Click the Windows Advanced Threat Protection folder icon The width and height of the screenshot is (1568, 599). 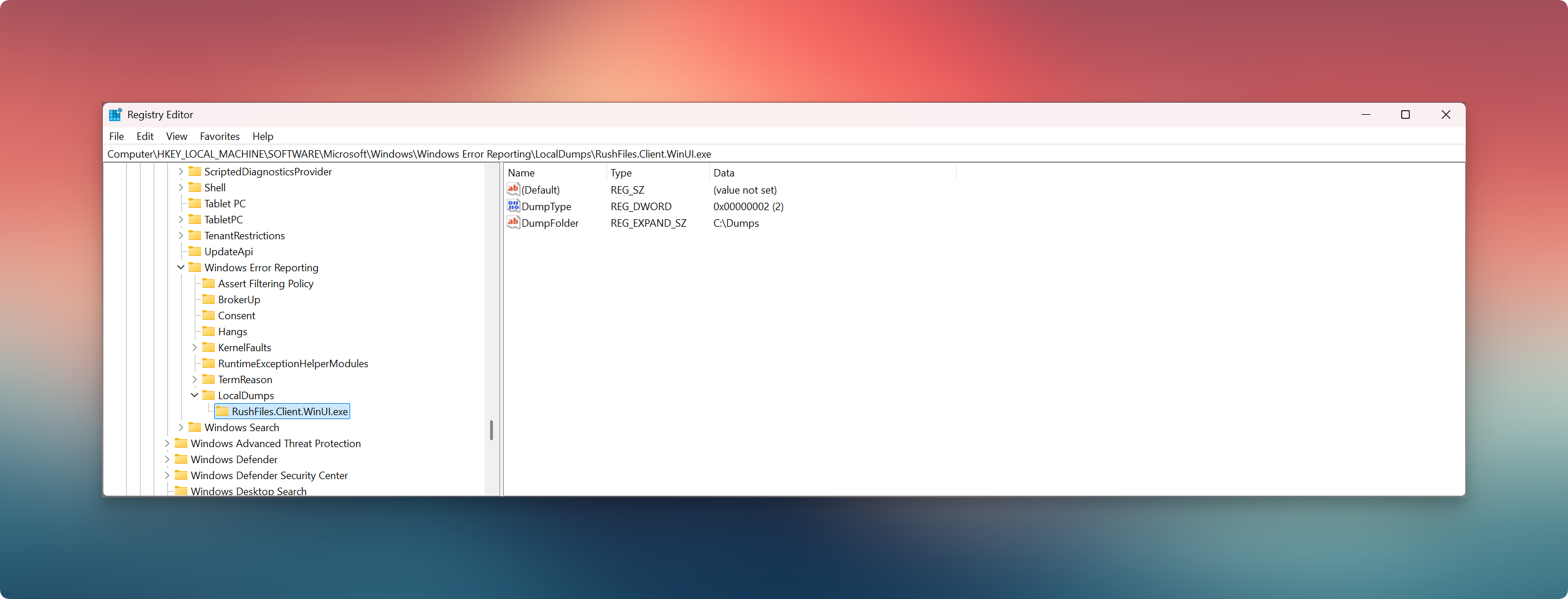click(x=181, y=443)
